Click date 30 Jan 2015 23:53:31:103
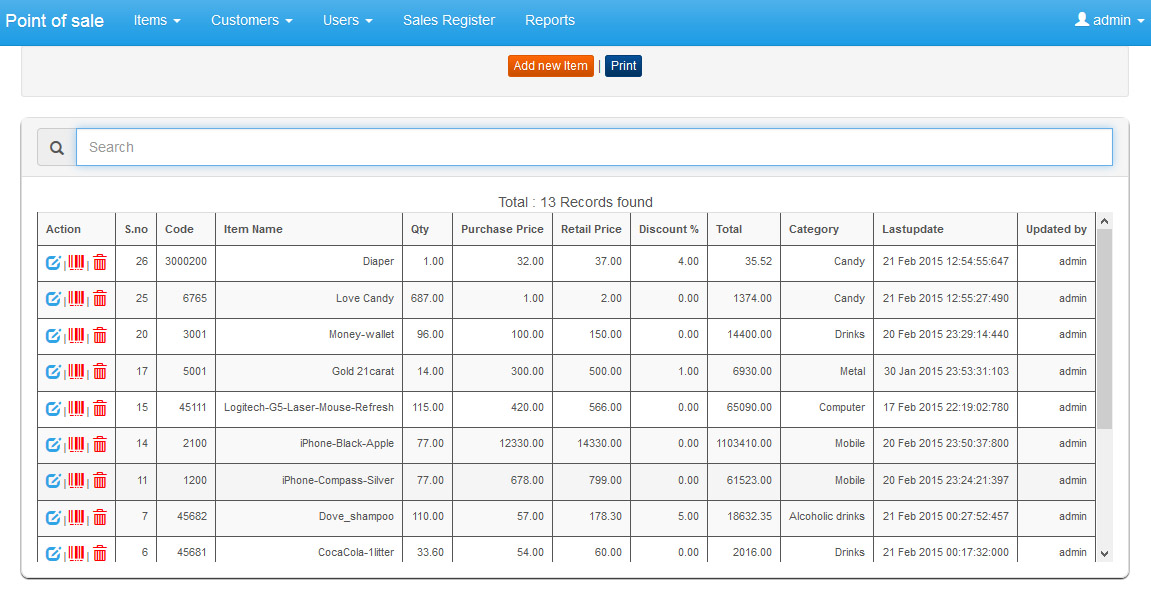 946,372
